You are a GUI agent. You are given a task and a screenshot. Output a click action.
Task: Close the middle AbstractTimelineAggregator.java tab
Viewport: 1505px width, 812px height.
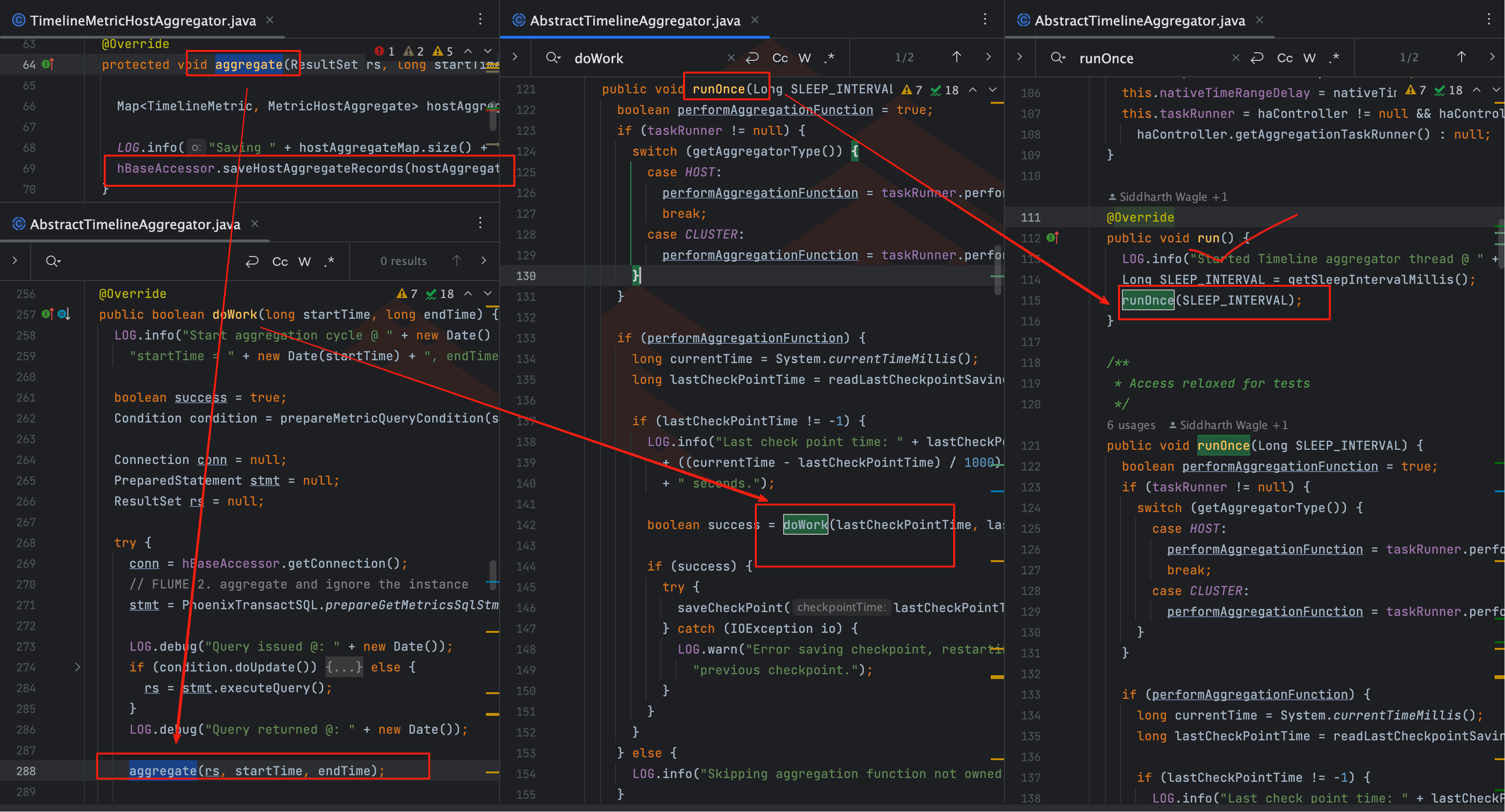[x=755, y=20]
